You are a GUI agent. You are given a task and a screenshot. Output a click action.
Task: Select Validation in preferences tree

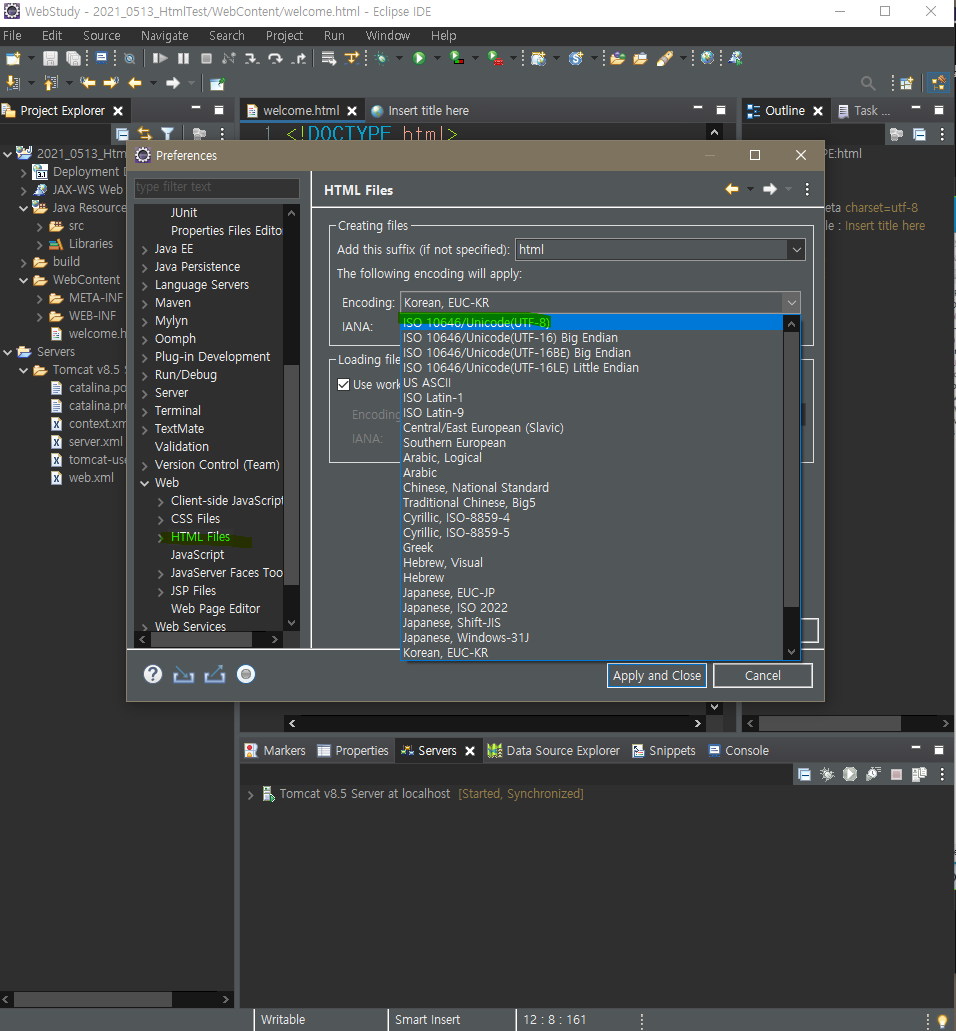[181, 446]
